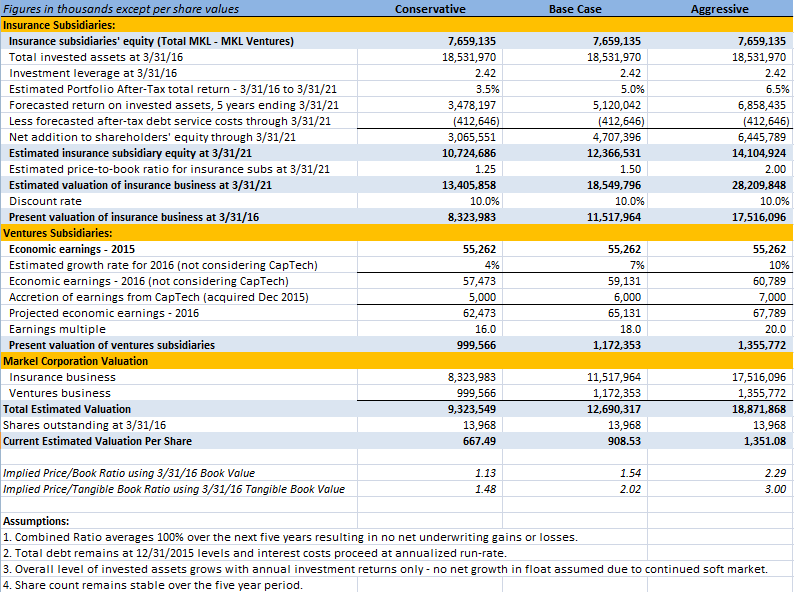Select the 59,131 economic earnings value
The image size is (794, 592).
[624, 281]
